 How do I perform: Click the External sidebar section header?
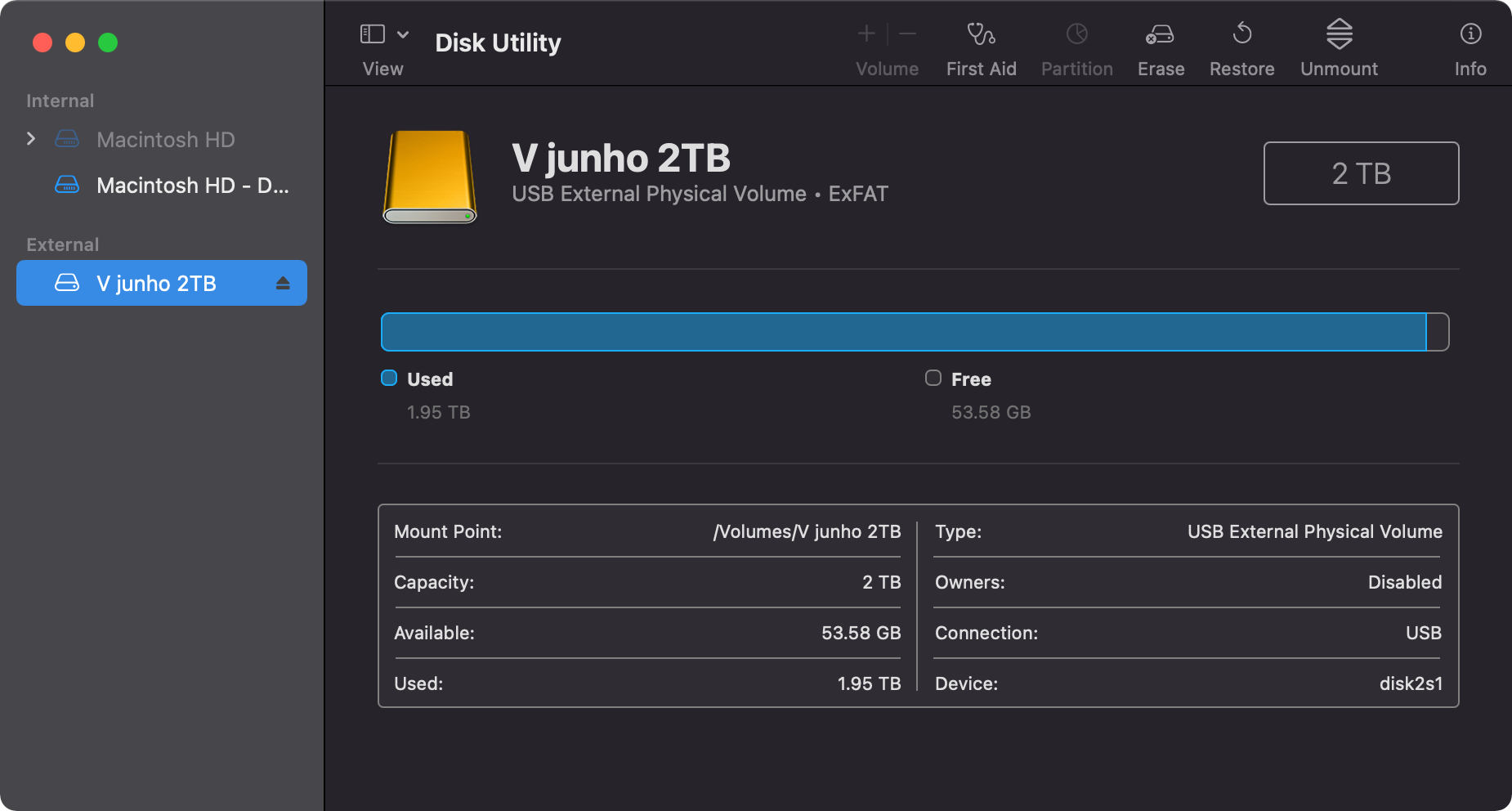63,244
